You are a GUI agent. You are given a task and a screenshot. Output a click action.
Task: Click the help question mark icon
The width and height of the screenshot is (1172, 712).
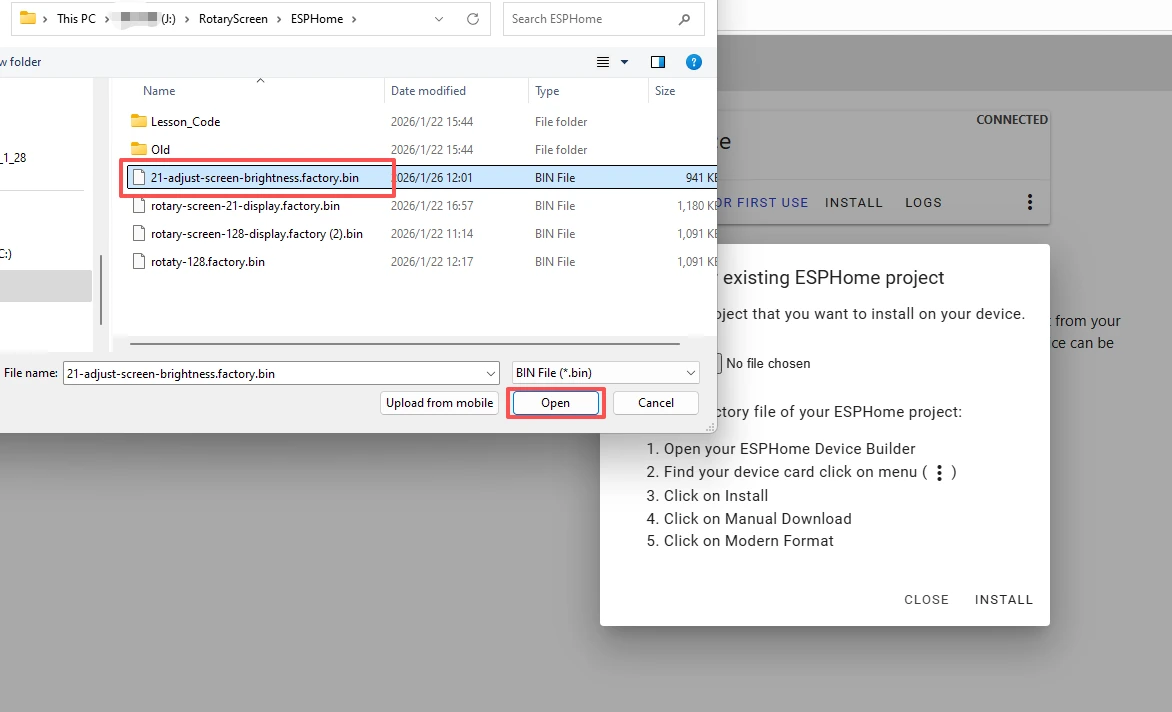click(694, 62)
